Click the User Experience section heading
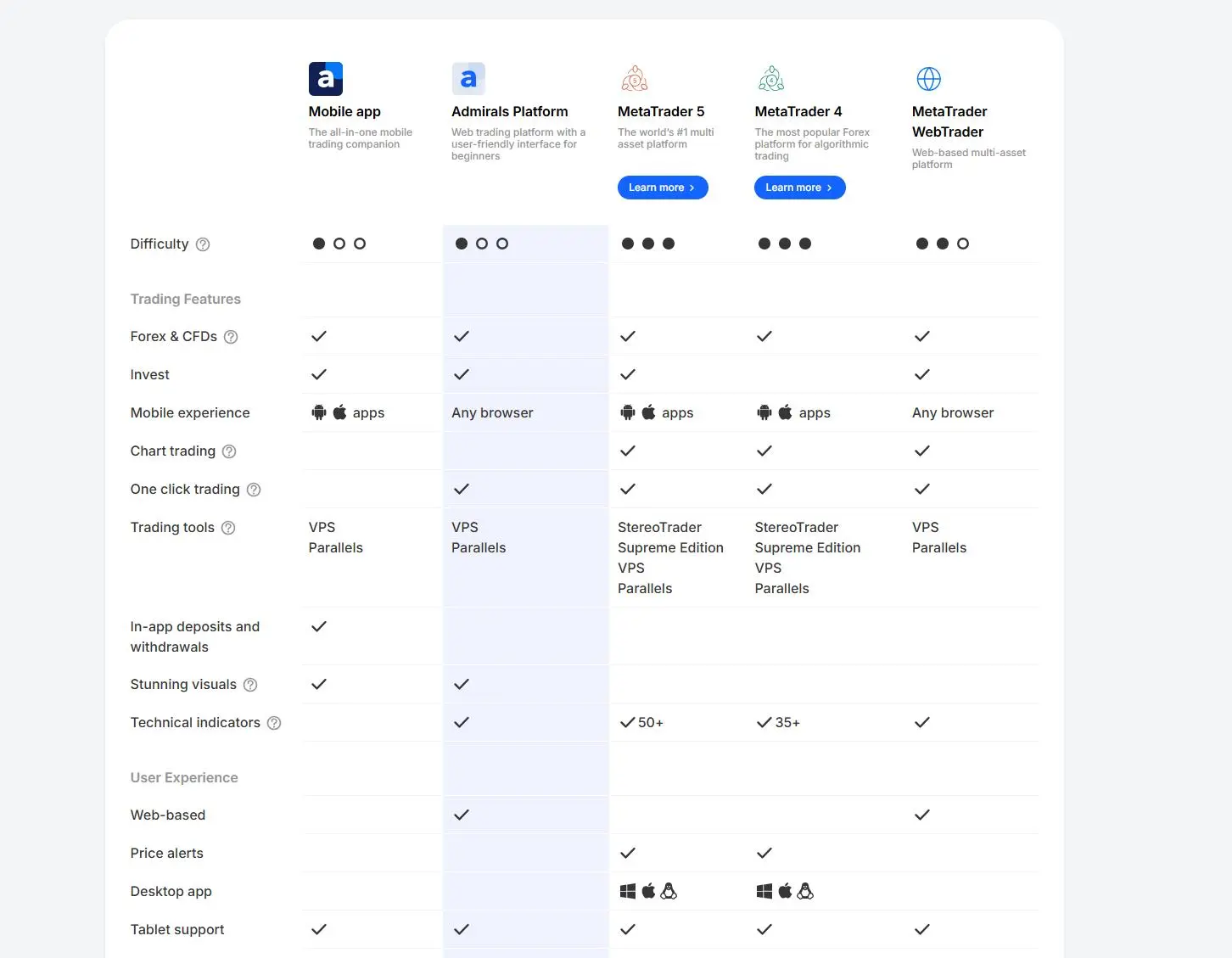 click(x=184, y=777)
